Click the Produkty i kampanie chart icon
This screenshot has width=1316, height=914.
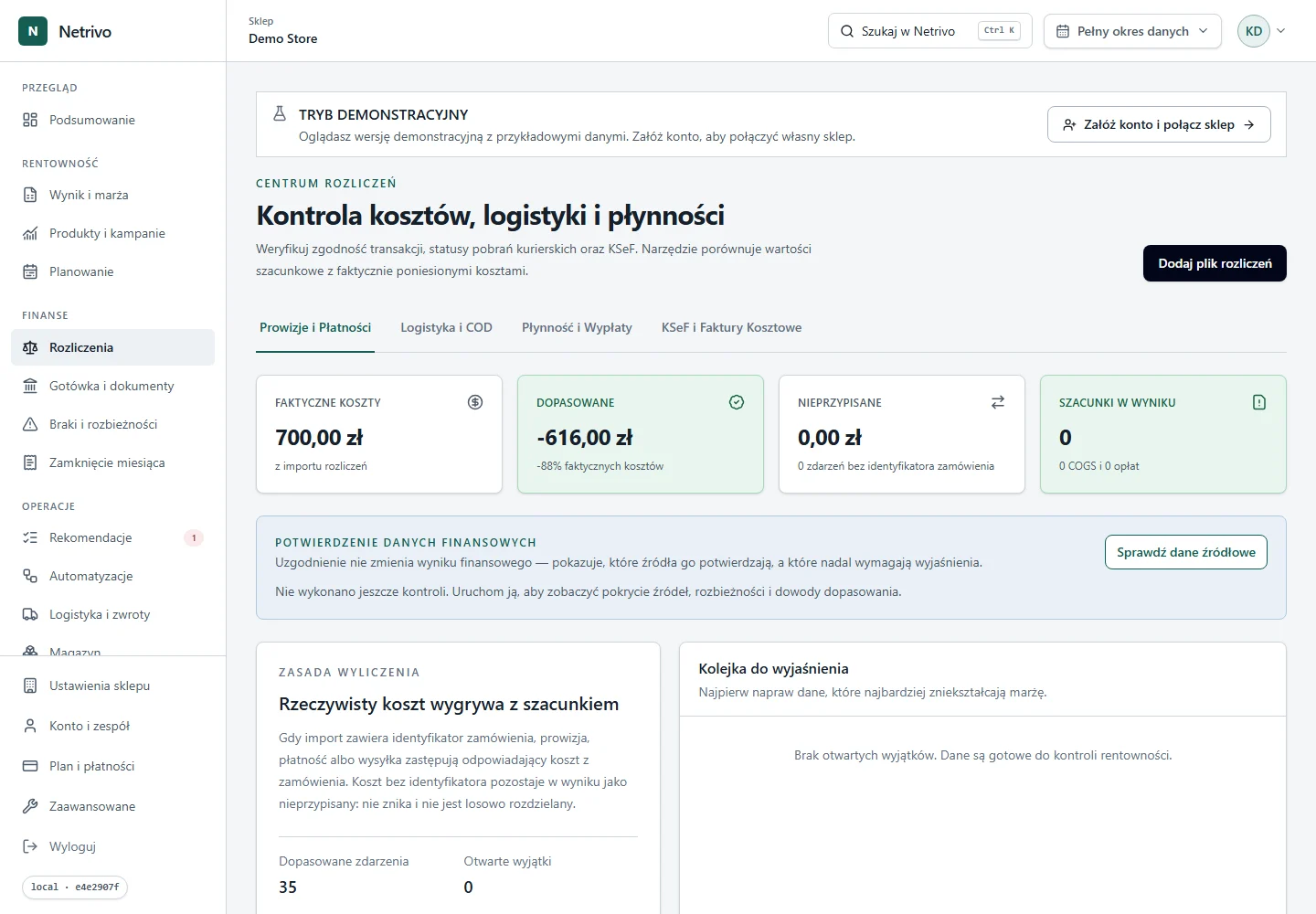(30, 233)
